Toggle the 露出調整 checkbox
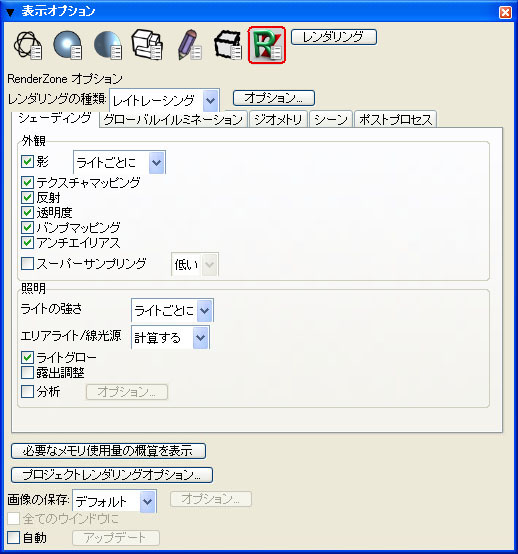The image size is (518, 554). [27, 372]
